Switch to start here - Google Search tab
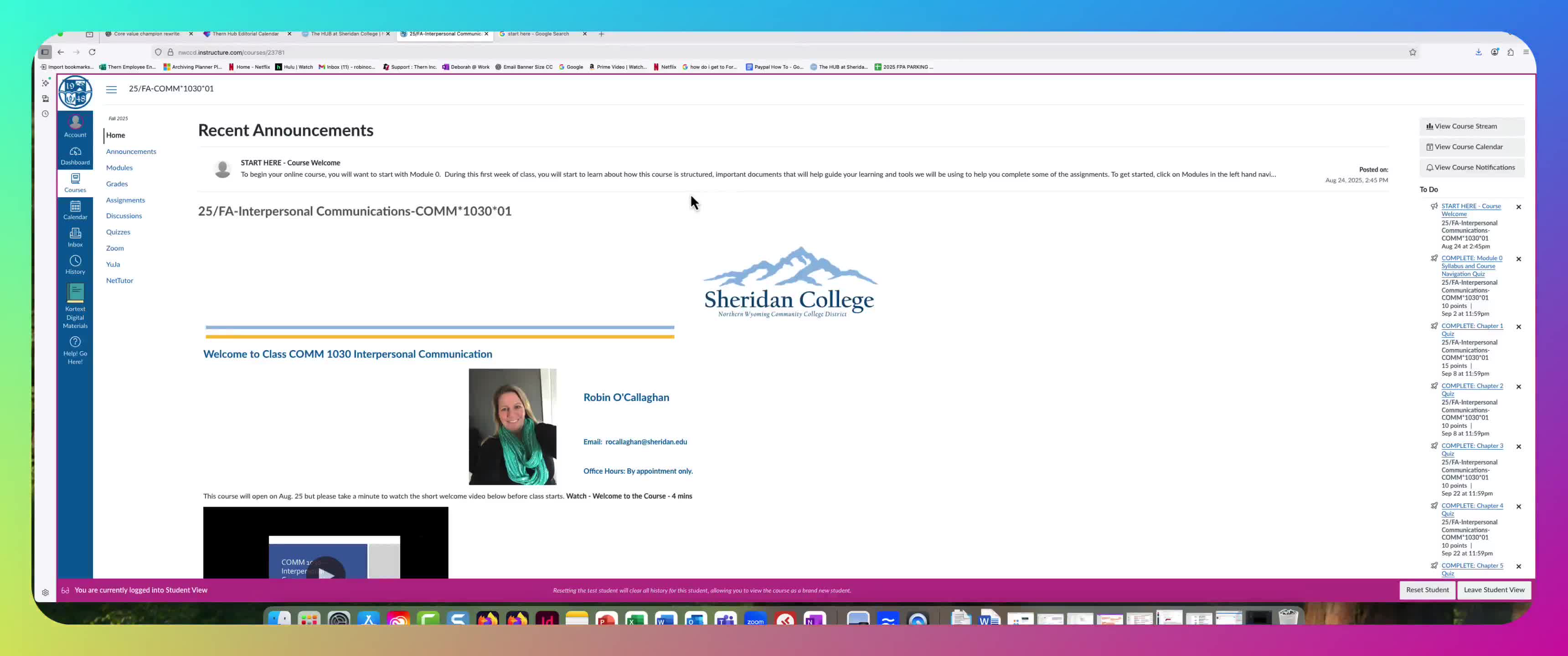 click(539, 34)
